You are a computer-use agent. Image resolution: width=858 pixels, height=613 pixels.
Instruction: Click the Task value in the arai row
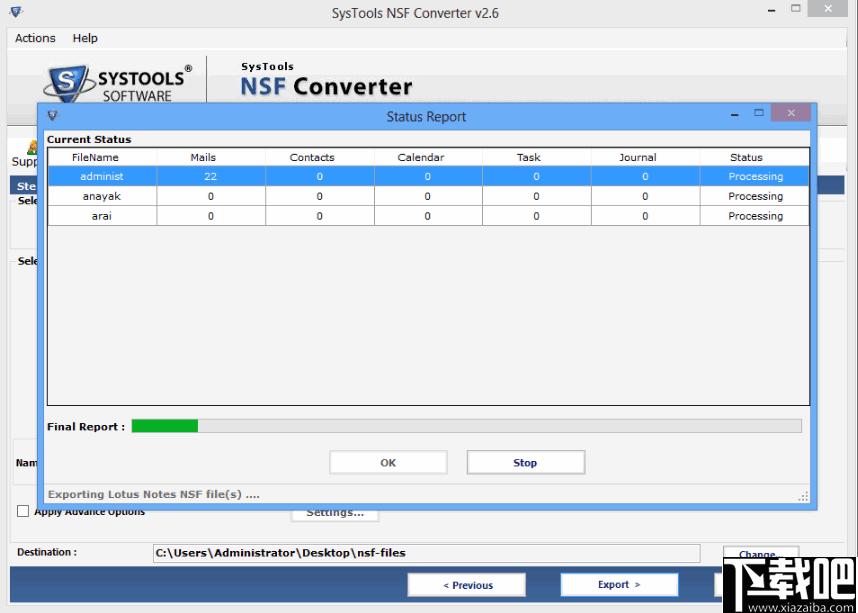click(537, 216)
